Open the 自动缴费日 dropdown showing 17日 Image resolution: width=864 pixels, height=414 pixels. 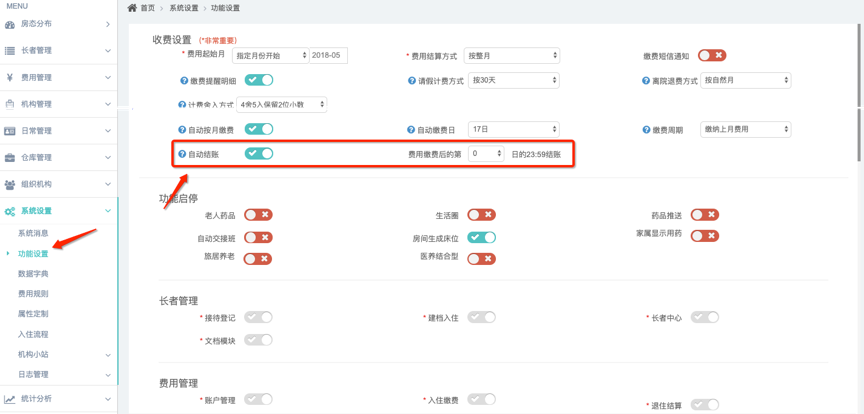tap(513, 129)
